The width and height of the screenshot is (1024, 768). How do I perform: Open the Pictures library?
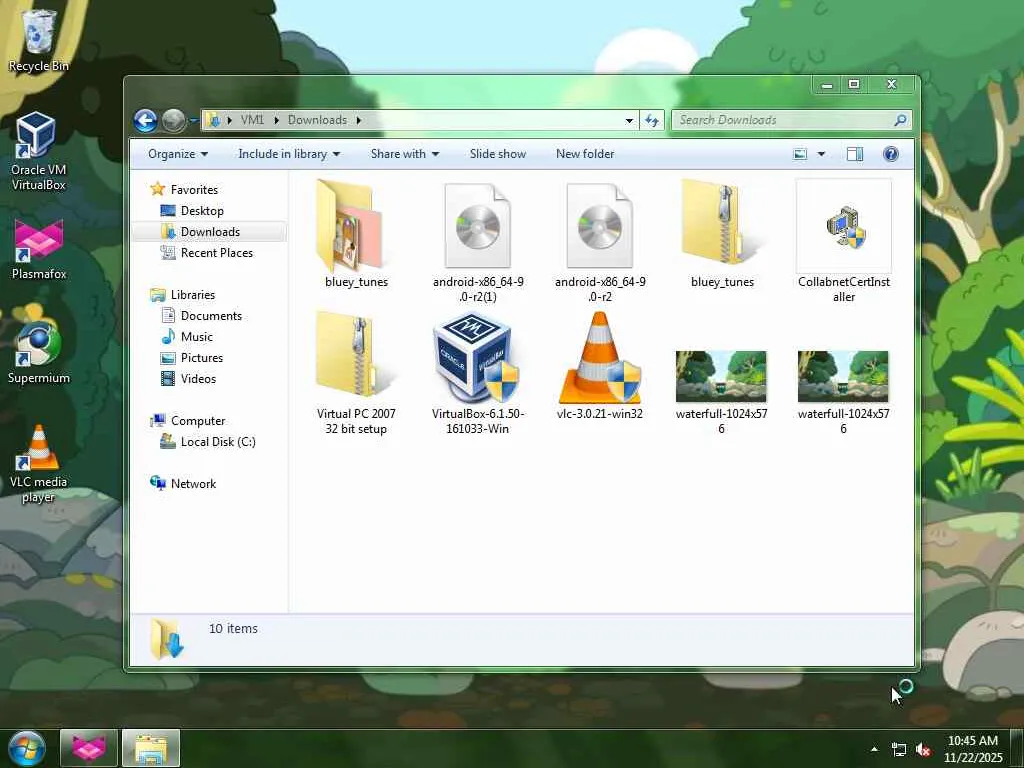(x=202, y=358)
